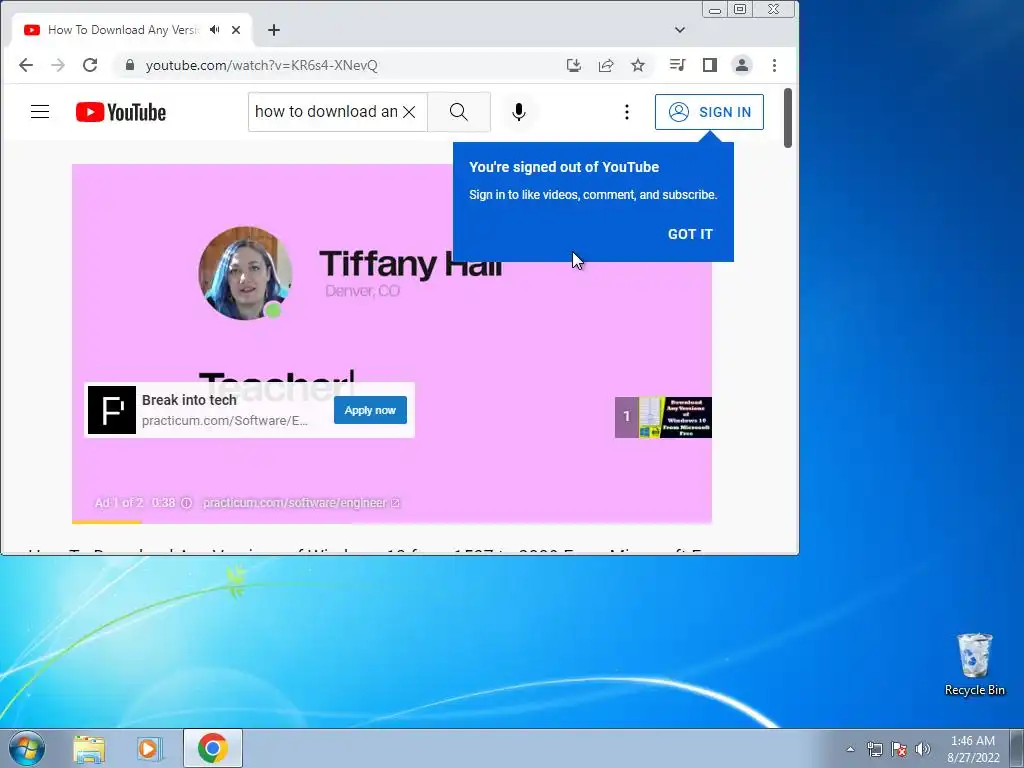
Task: Select the Recycle Bin desktop icon
Action: point(974,664)
